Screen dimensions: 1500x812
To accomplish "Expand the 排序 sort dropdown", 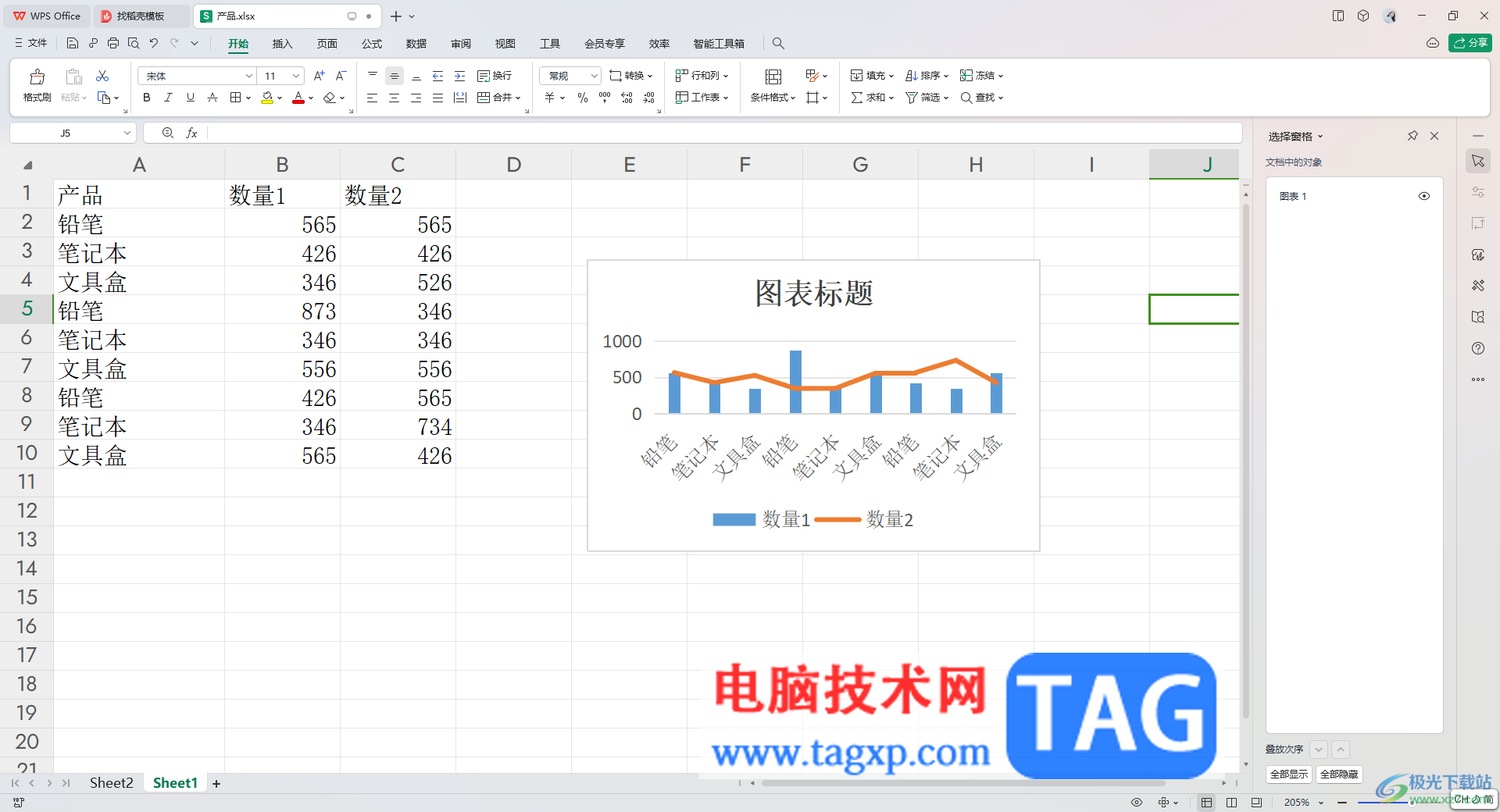I will 945,77.
